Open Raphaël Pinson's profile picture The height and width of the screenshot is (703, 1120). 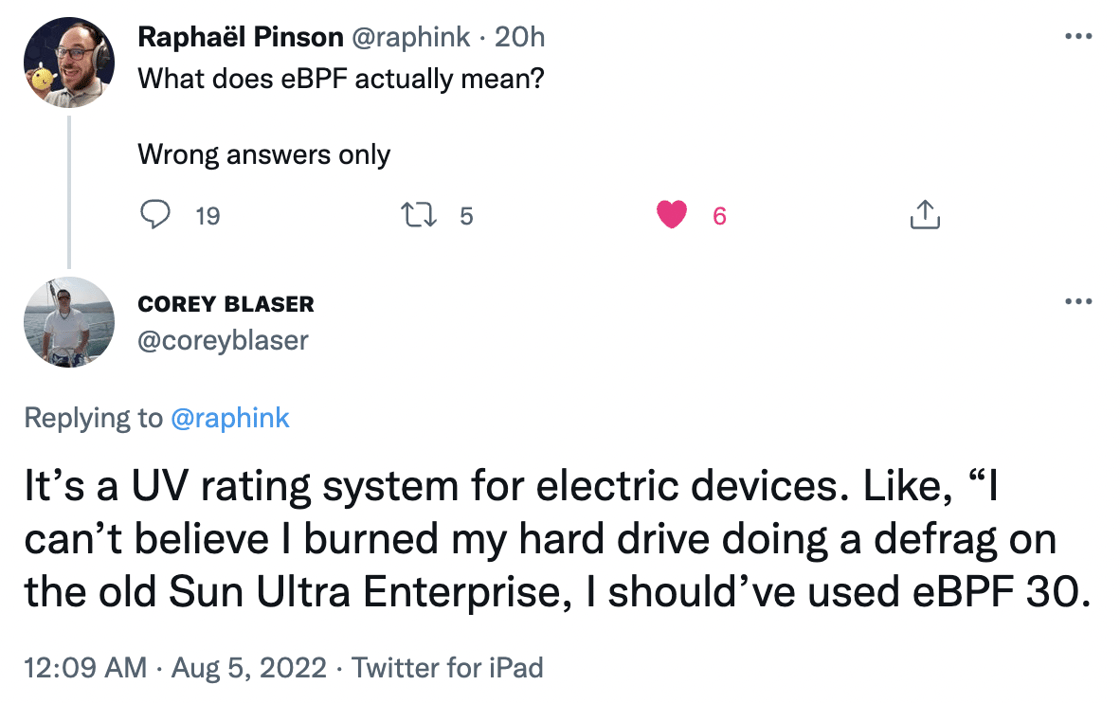(69, 62)
